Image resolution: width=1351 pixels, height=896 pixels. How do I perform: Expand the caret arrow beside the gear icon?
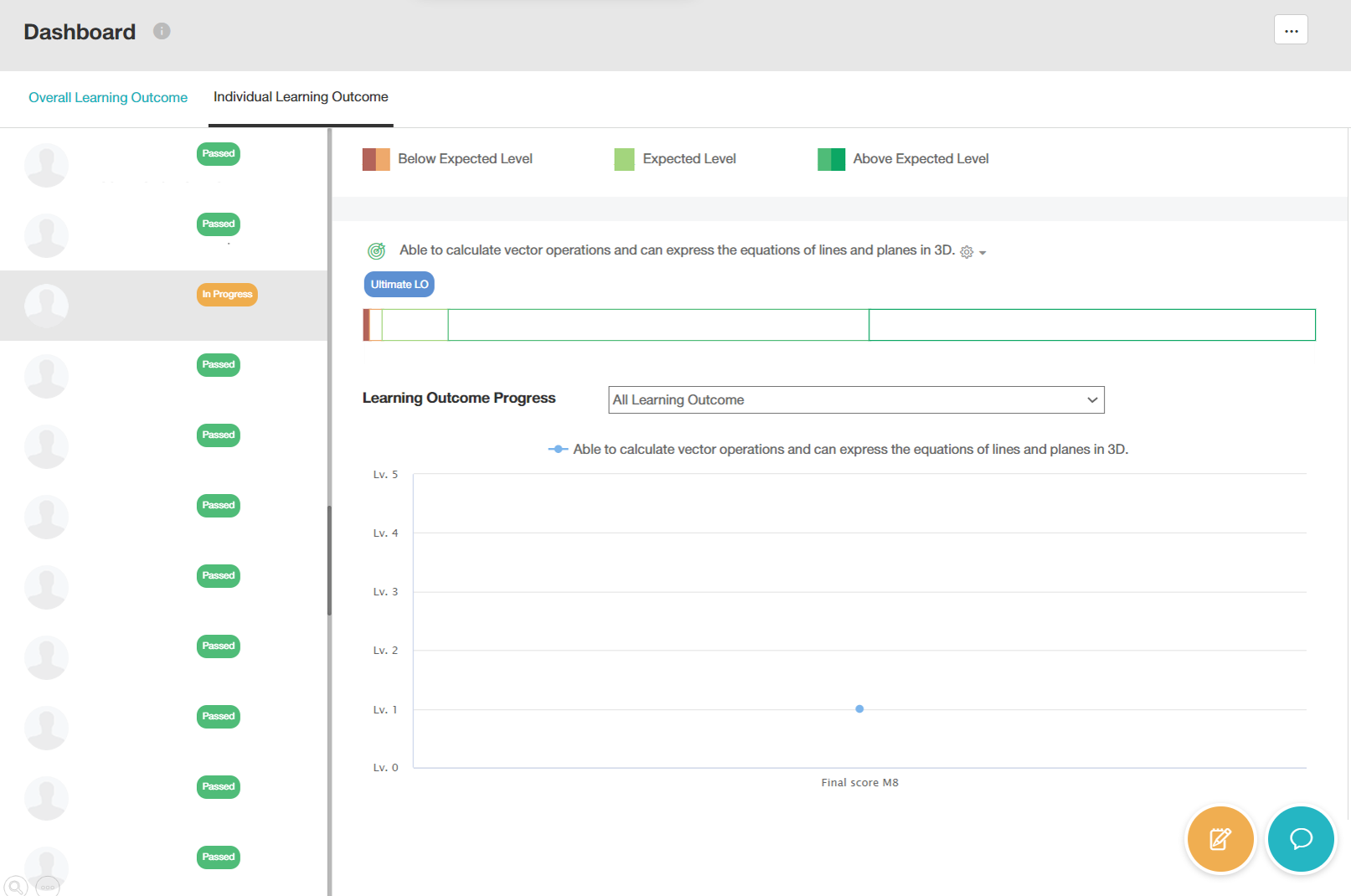coord(982,253)
